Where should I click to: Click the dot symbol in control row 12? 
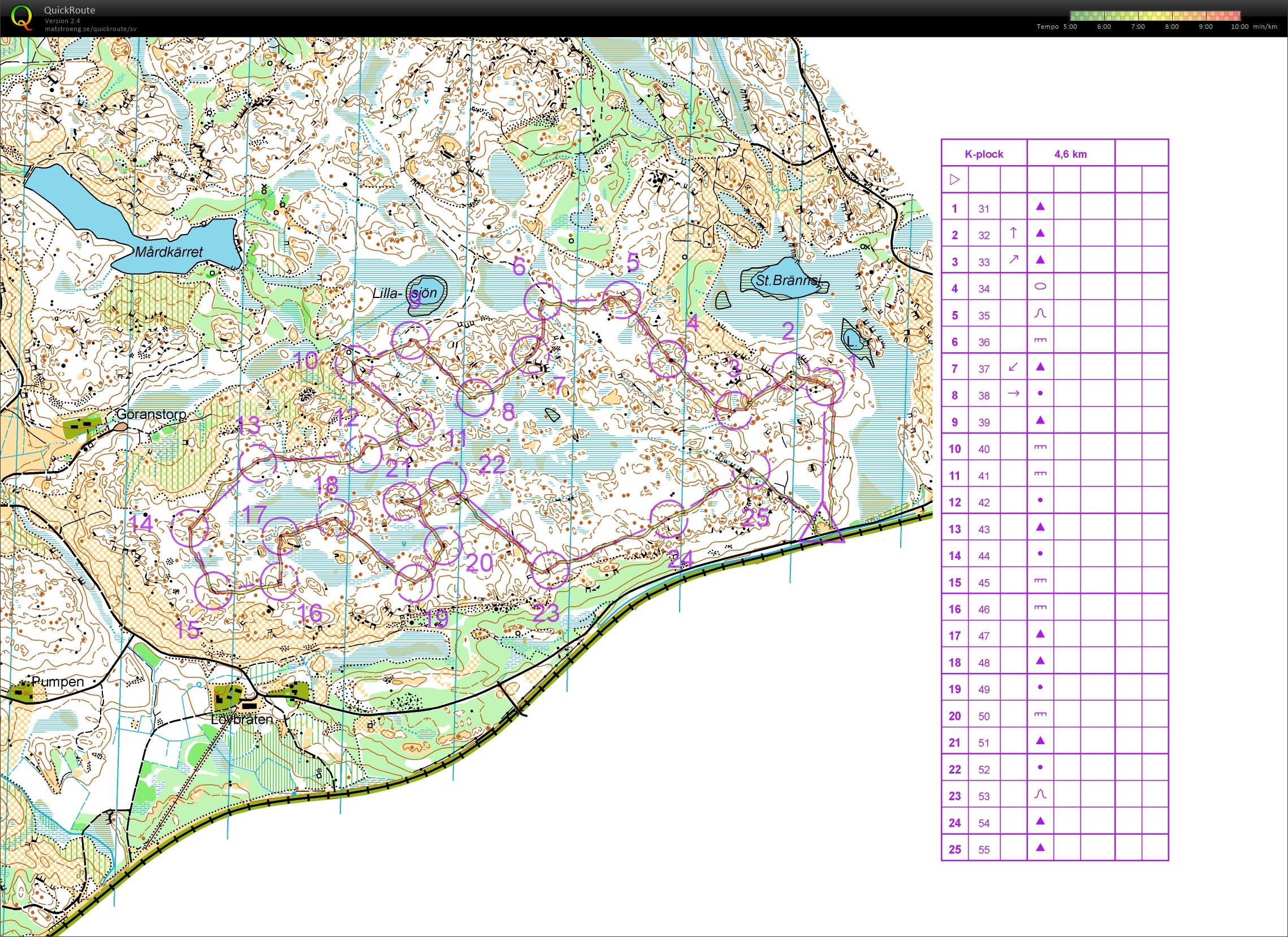click(x=1040, y=500)
